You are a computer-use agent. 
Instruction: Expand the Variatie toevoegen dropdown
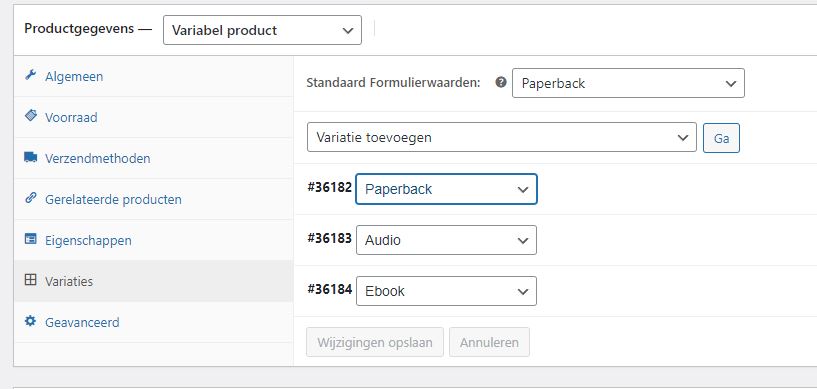tap(502, 137)
